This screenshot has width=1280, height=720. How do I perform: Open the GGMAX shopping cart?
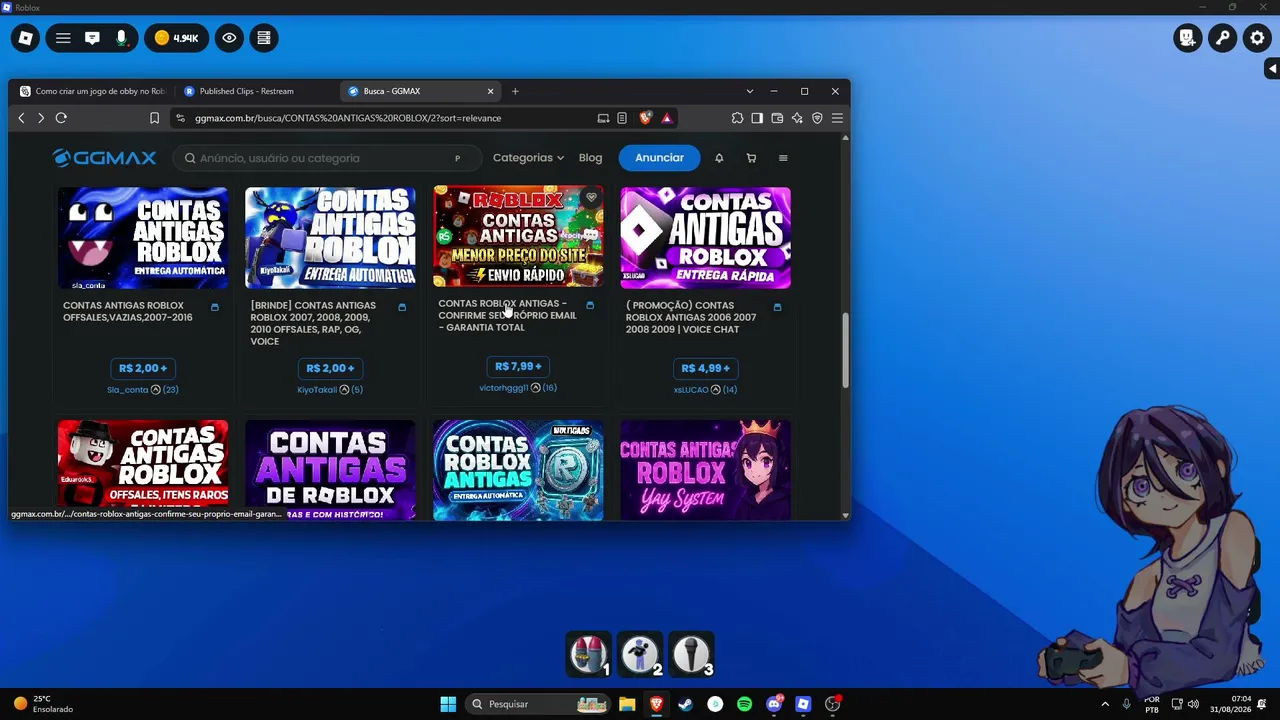point(751,158)
